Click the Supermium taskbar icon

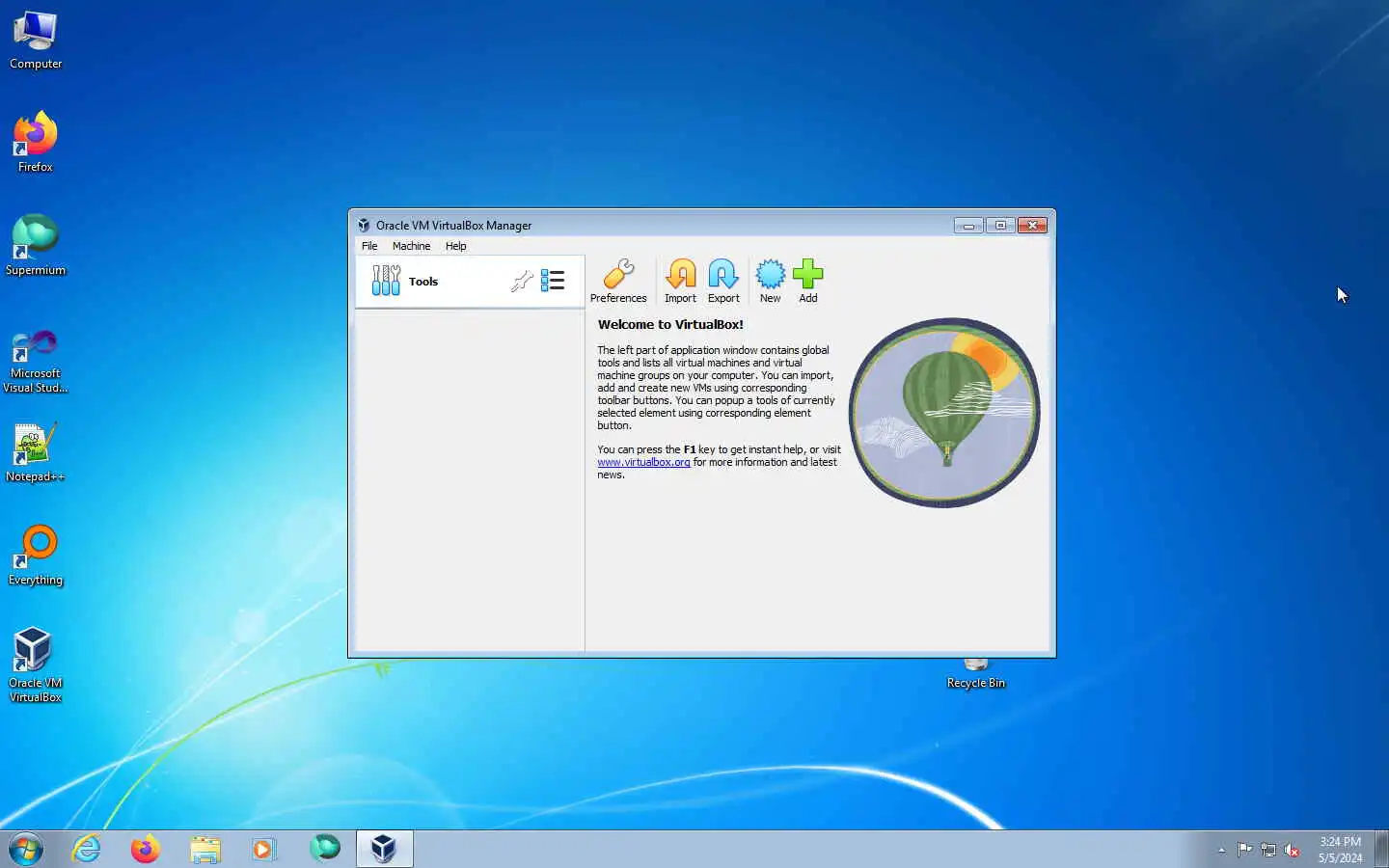(x=324, y=849)
